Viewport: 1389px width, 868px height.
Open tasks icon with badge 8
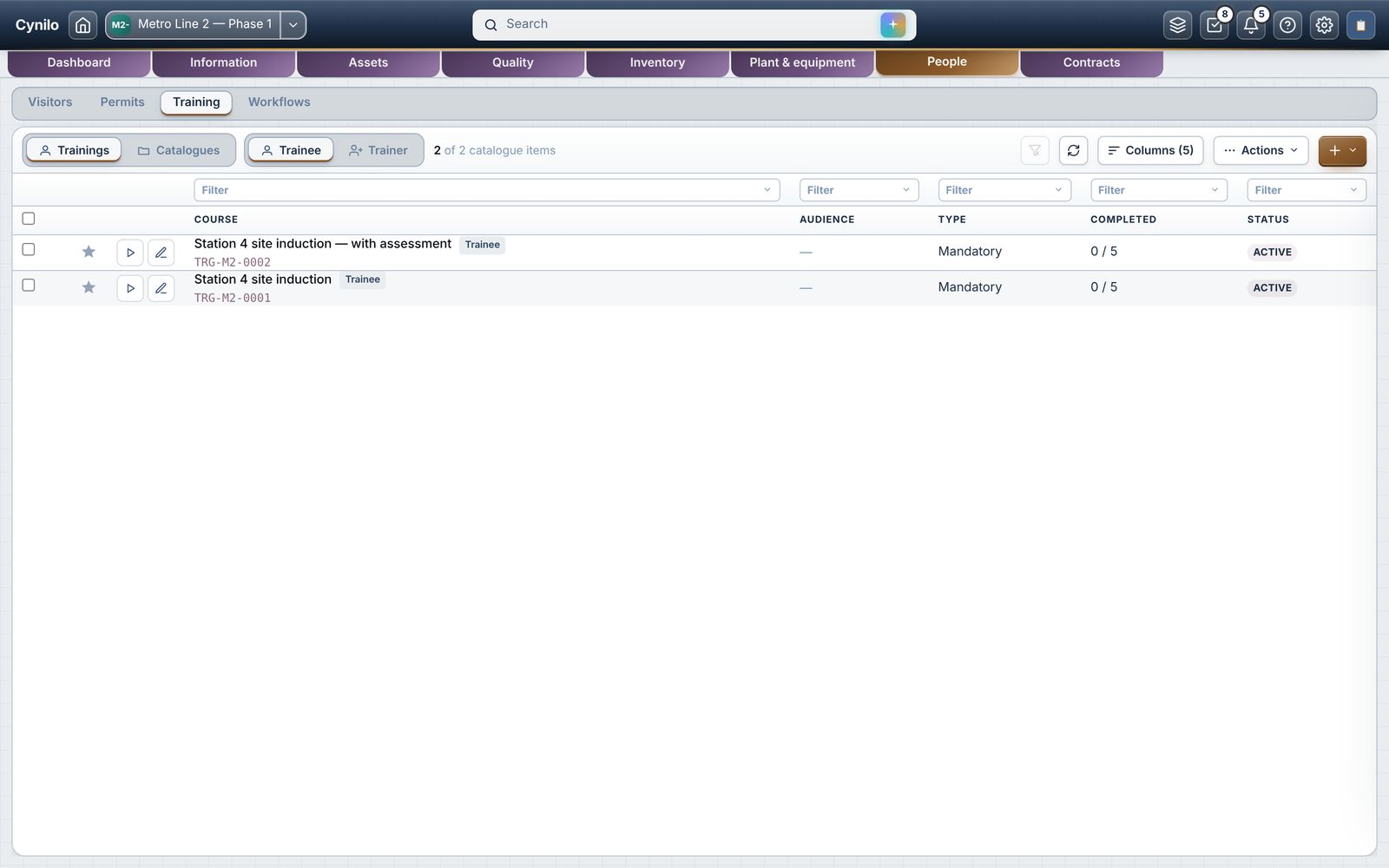pos(1215,25)
